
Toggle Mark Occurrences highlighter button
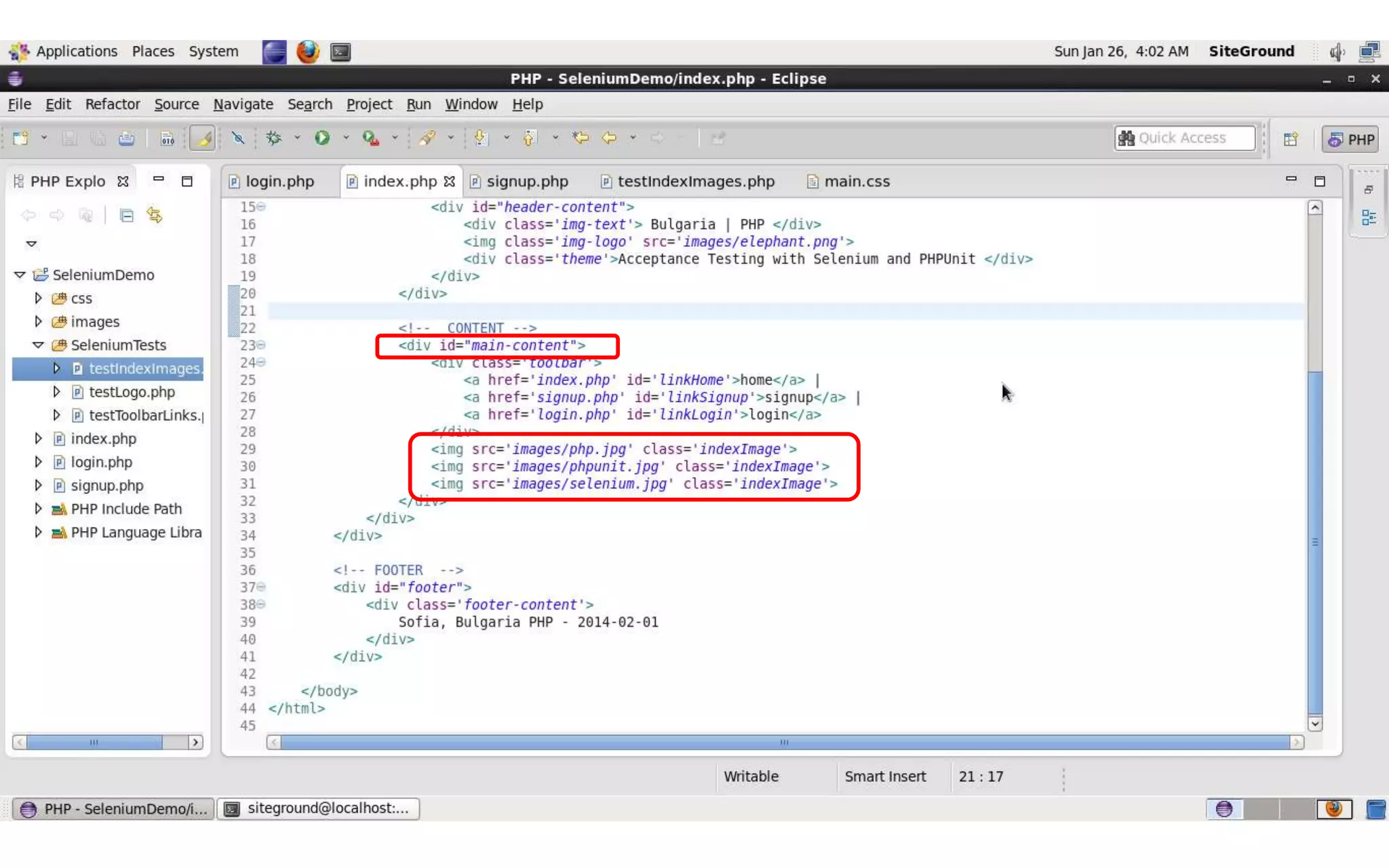click(202, 138)
